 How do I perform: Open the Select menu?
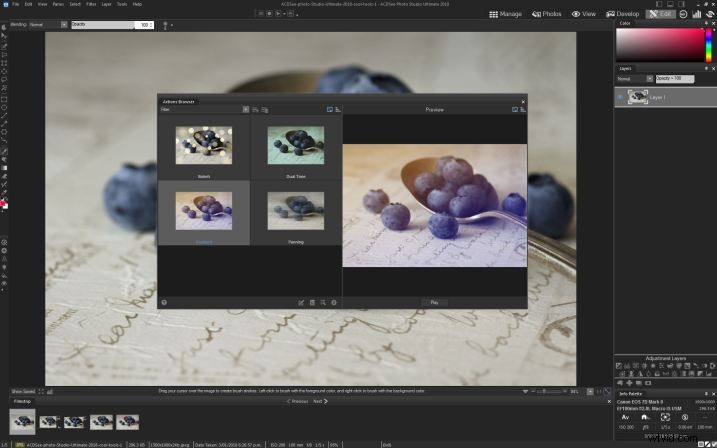75,4
